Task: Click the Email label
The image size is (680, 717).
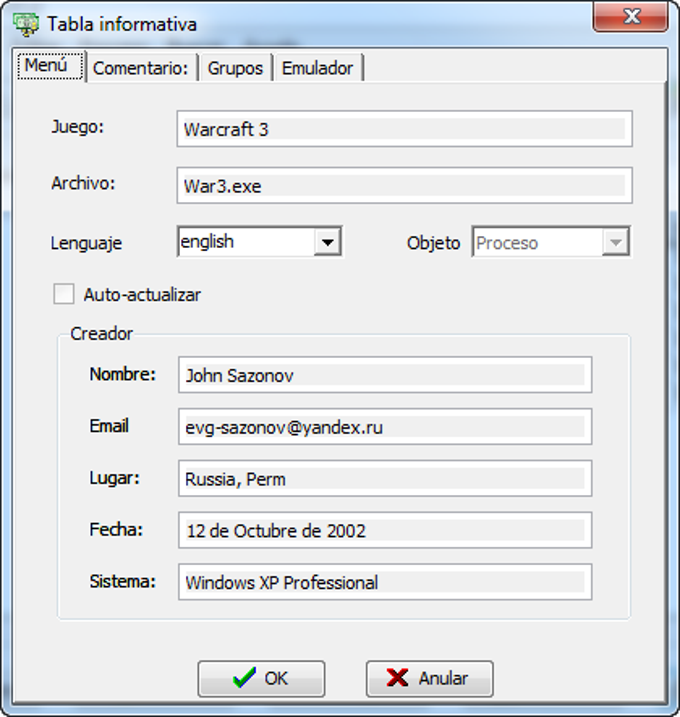Action: point(109,426)
